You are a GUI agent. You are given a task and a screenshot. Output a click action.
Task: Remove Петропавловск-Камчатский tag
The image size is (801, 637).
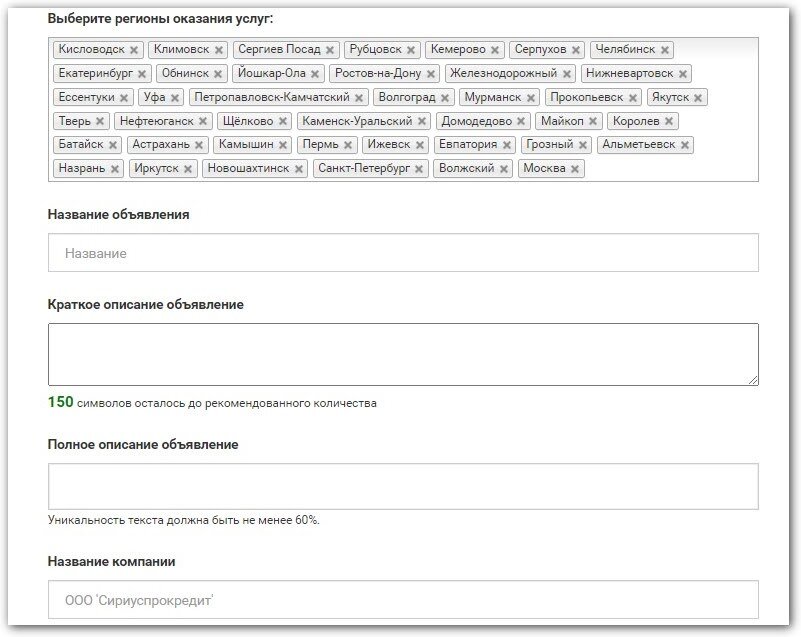(x=359, y=98)
